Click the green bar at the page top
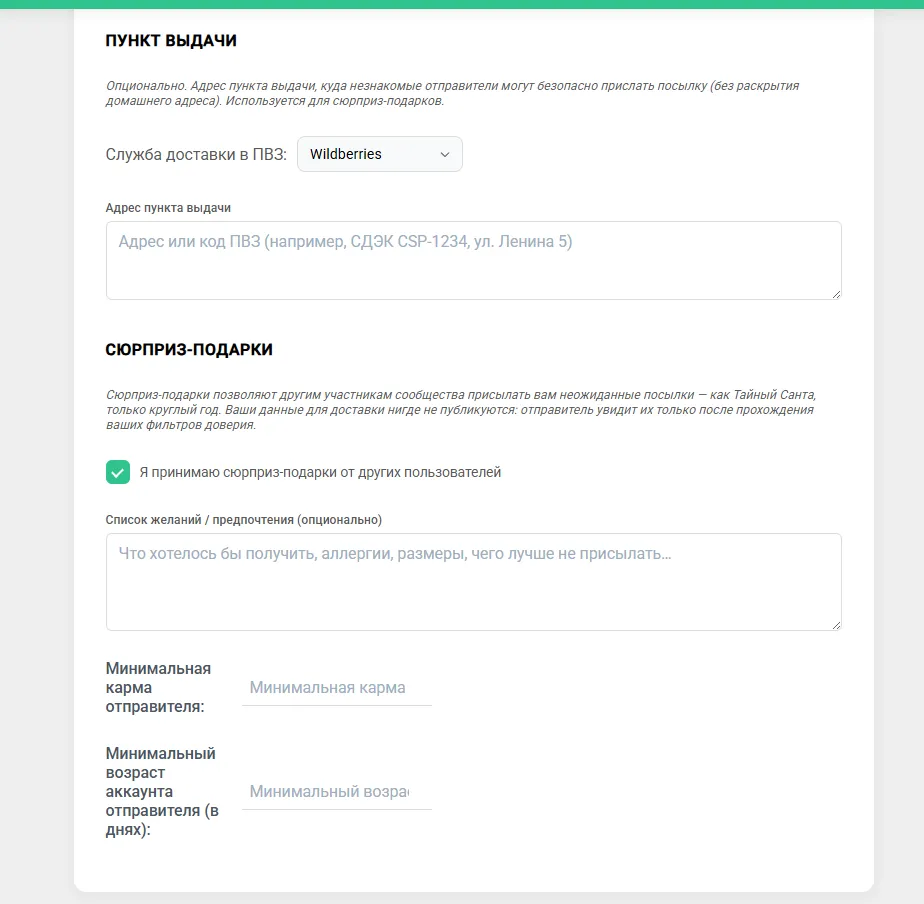This screenshot has width=924, height=904. pyautogui.click(x=462, y=4)
